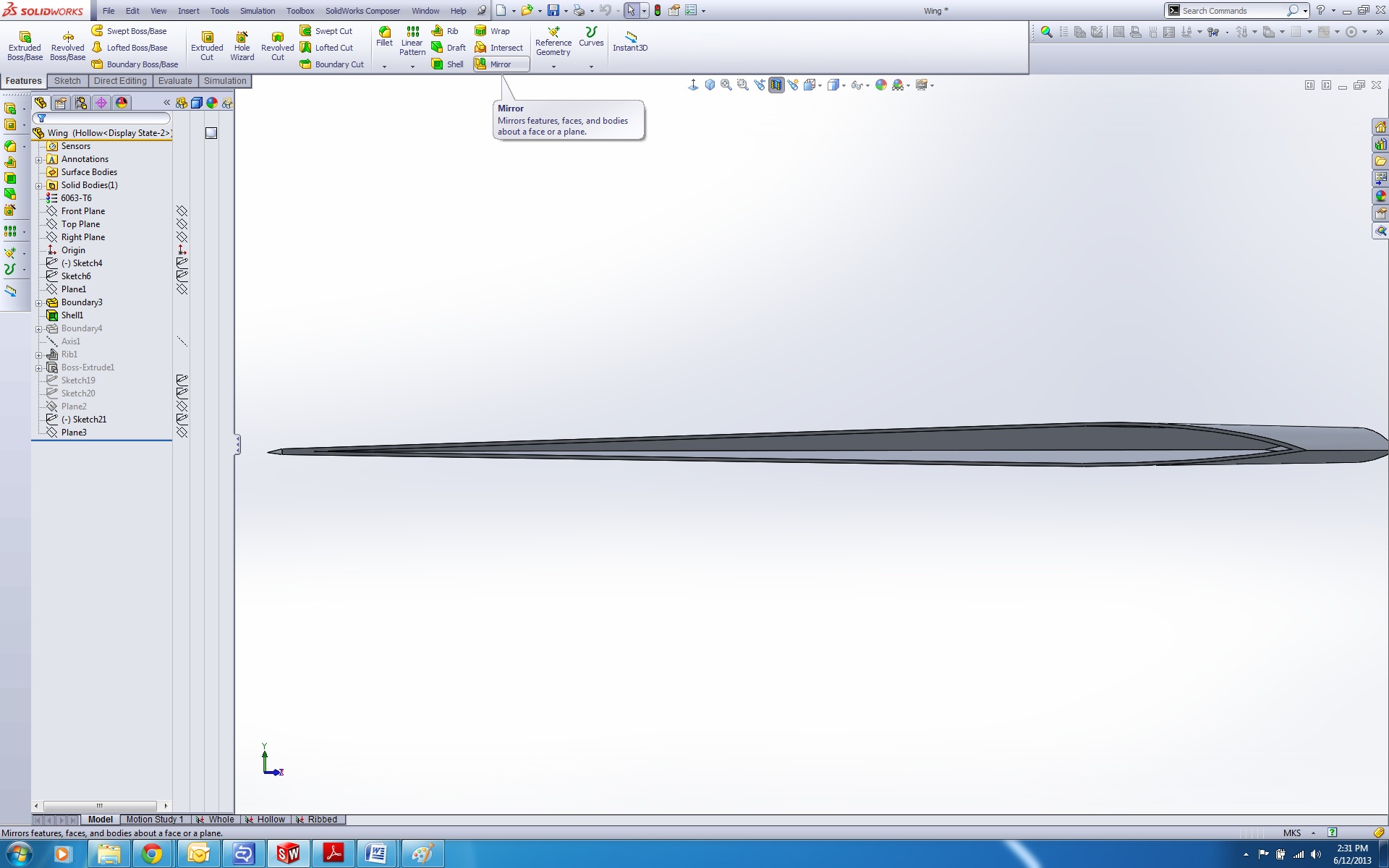The width and height of the screenshot is (1389, 868).
Task: Select the Draft feature tool
Action: [x=449, y=48]
